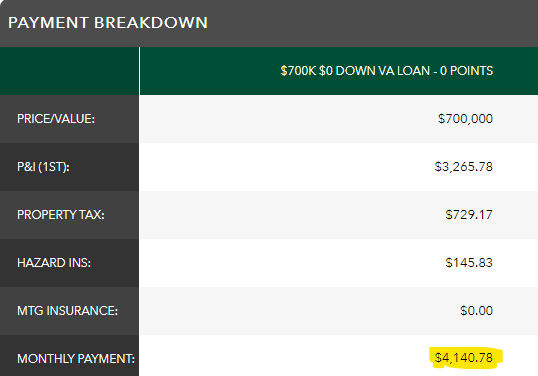Click the $700,000 price value

pos(465,119)
